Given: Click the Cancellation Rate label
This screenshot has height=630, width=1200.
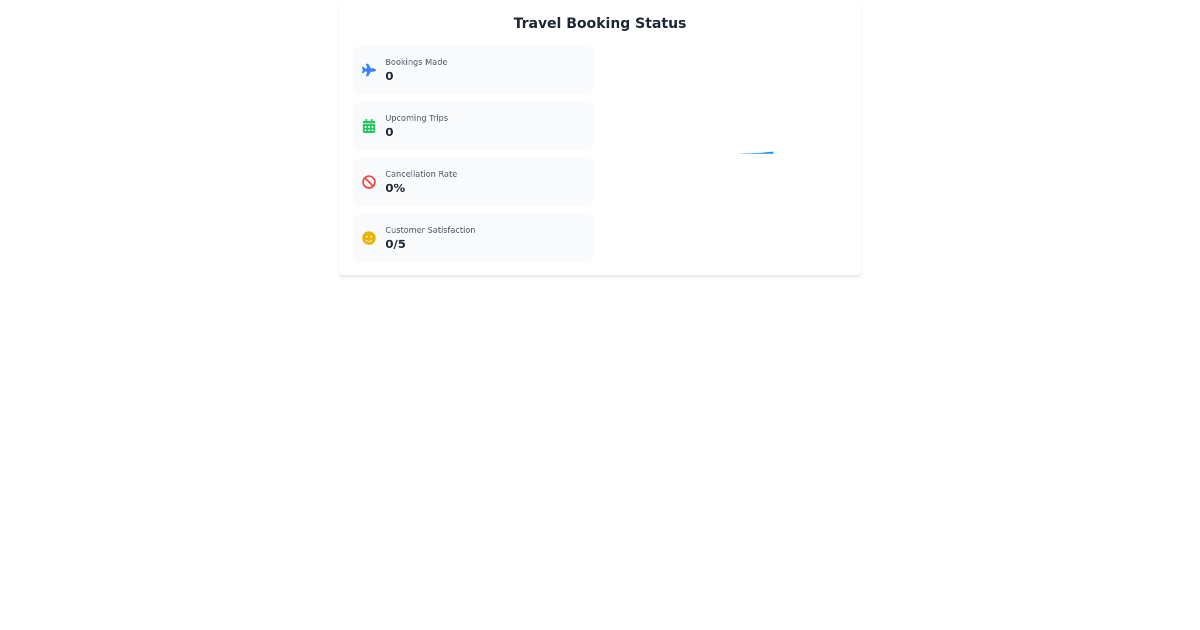Looking at the screenshot, I should pos(421,174).
